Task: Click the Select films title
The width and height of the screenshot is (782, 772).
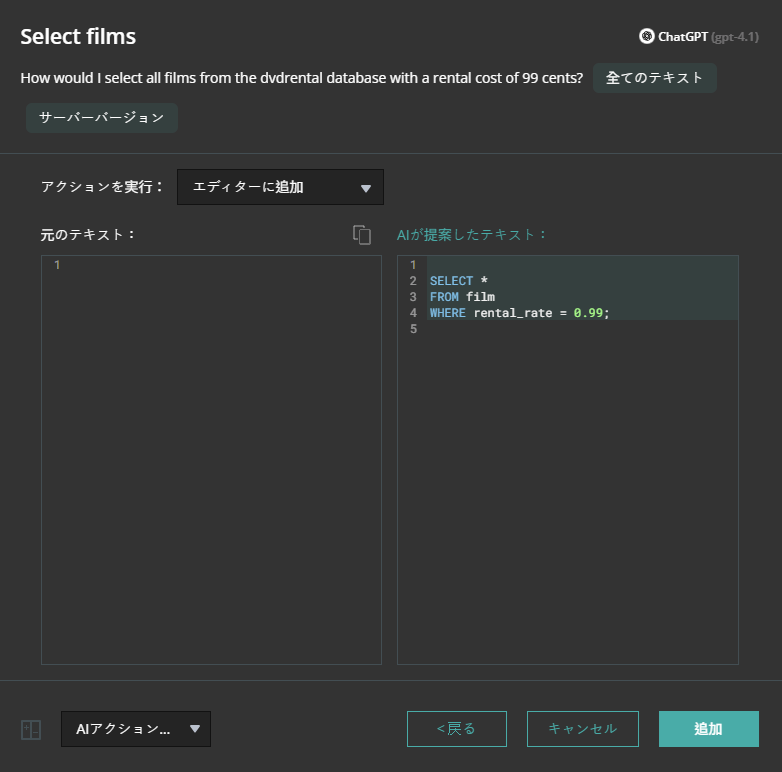Action: coord(78,36)
